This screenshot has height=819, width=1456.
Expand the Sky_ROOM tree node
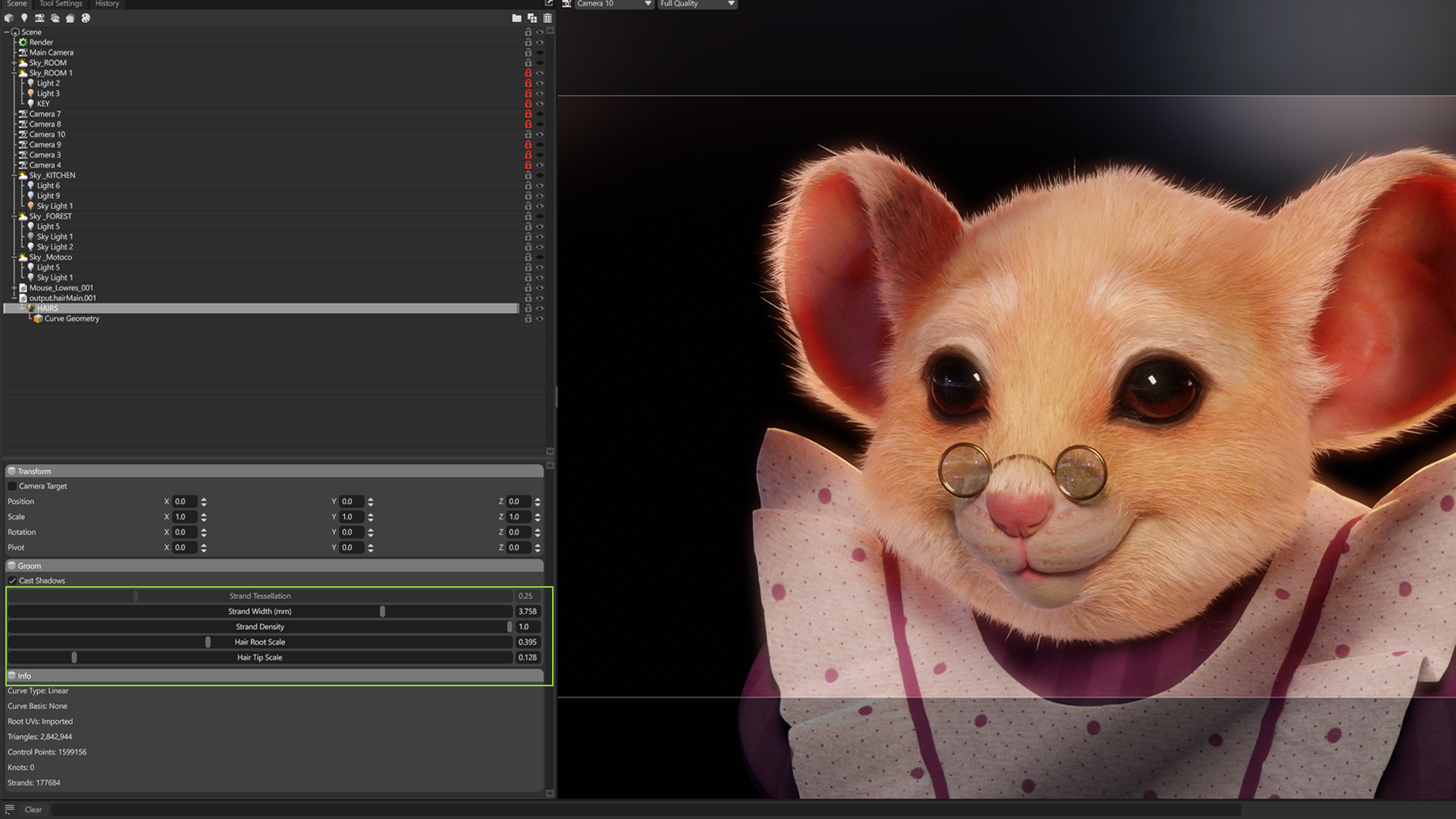[x=14, y=63]
